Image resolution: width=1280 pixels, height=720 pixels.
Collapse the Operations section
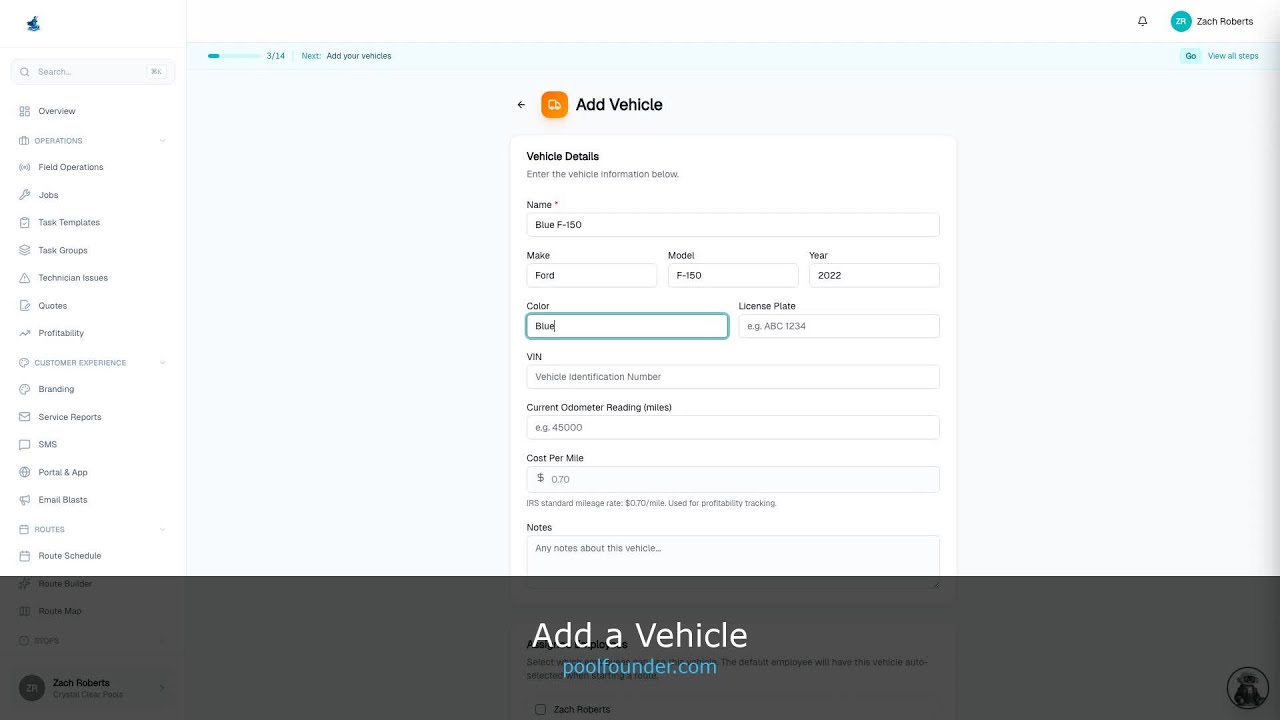162,141
